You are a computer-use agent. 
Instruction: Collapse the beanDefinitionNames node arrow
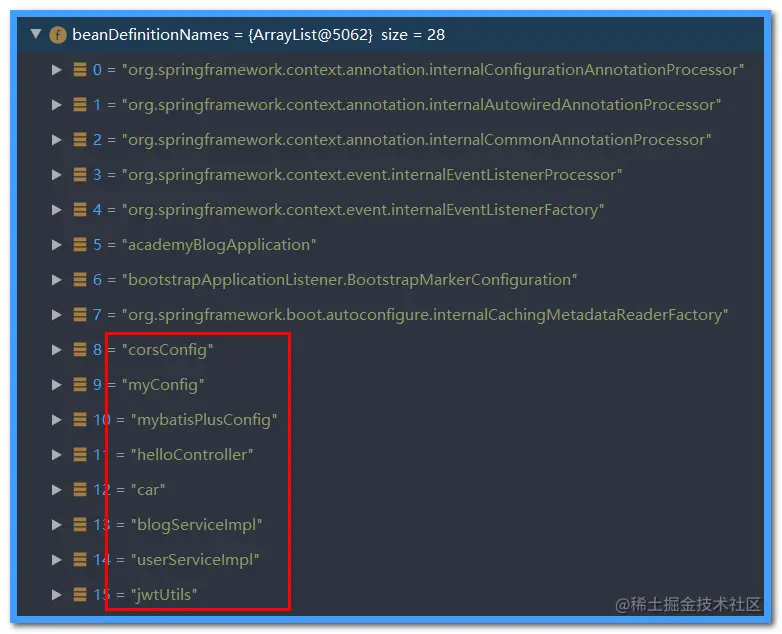(x=35, y=34)
